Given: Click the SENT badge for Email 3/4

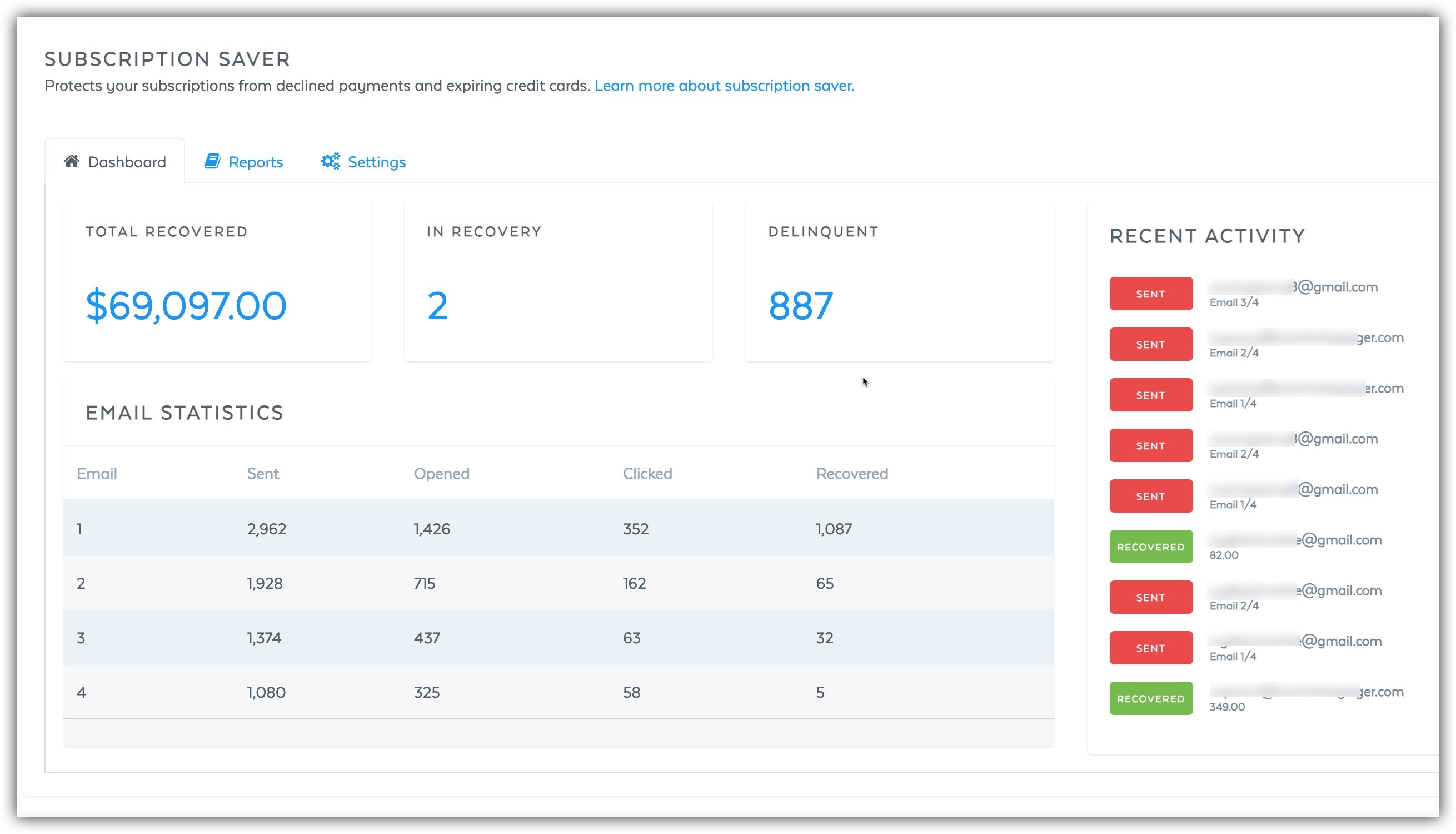Looking at the screenshot, I should (x=1150, y=294).
